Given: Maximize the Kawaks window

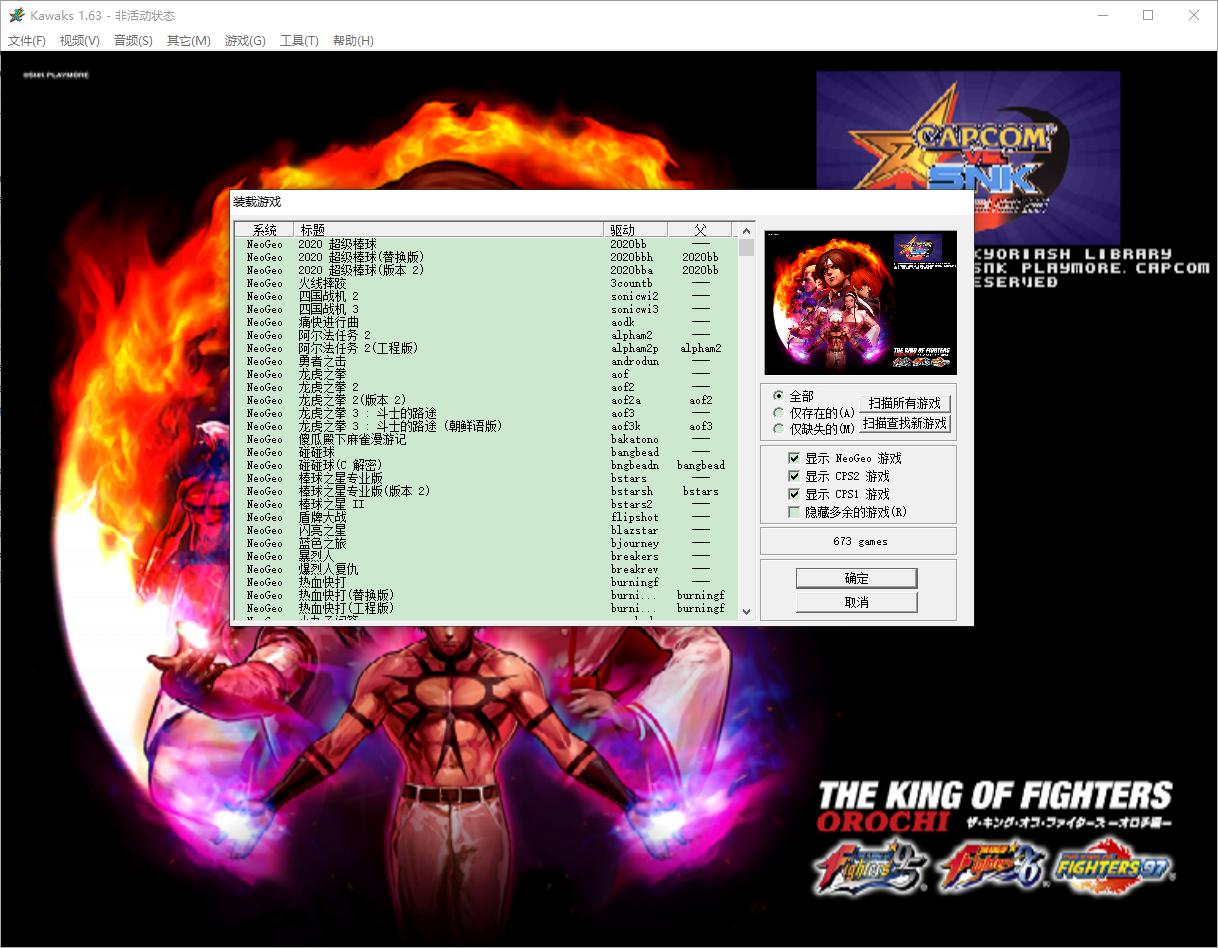Looking at the screenshot, I should (x=1148, y=16).
